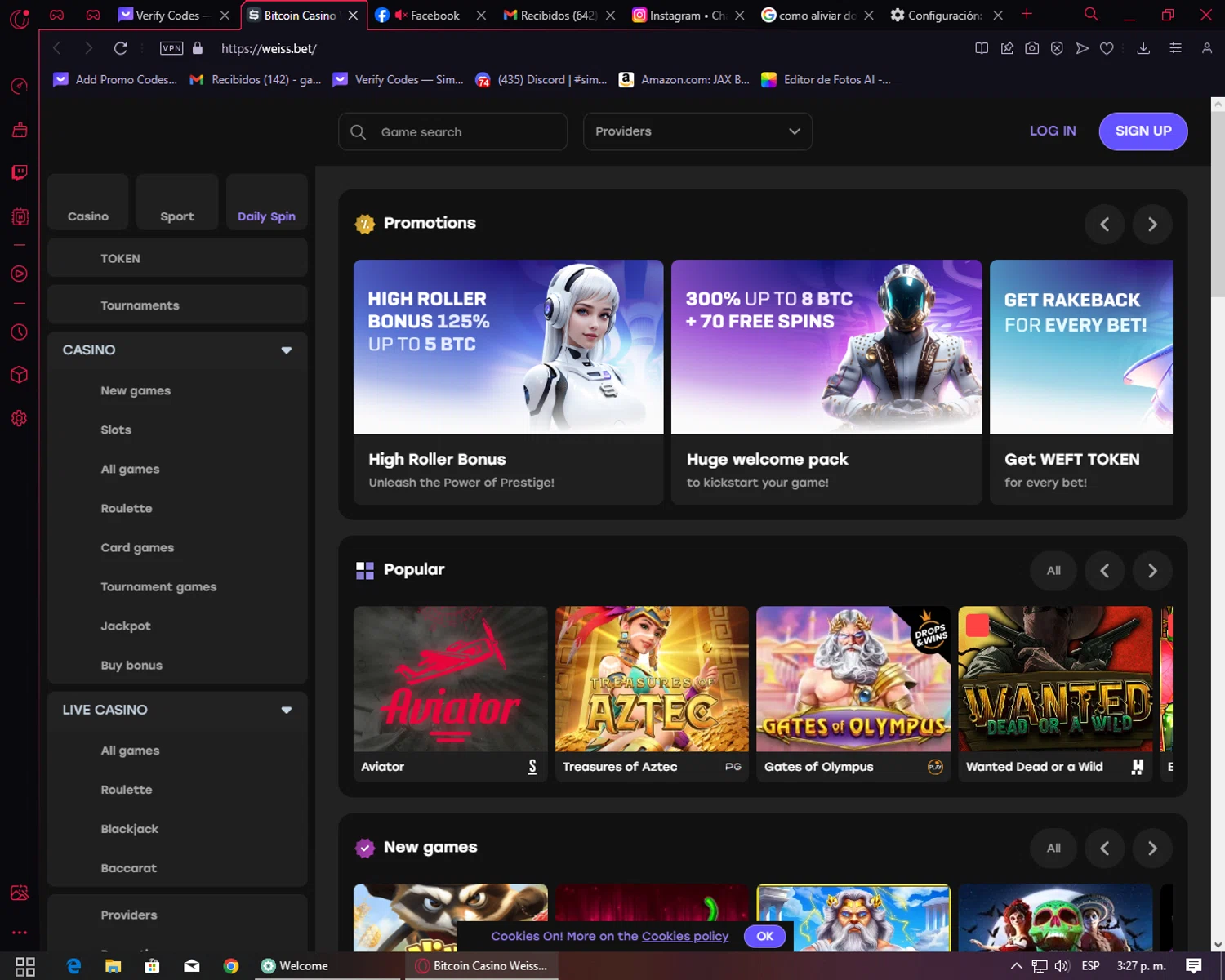
Task: Select the Sport tab in sidebar
Action: (177, 202)
